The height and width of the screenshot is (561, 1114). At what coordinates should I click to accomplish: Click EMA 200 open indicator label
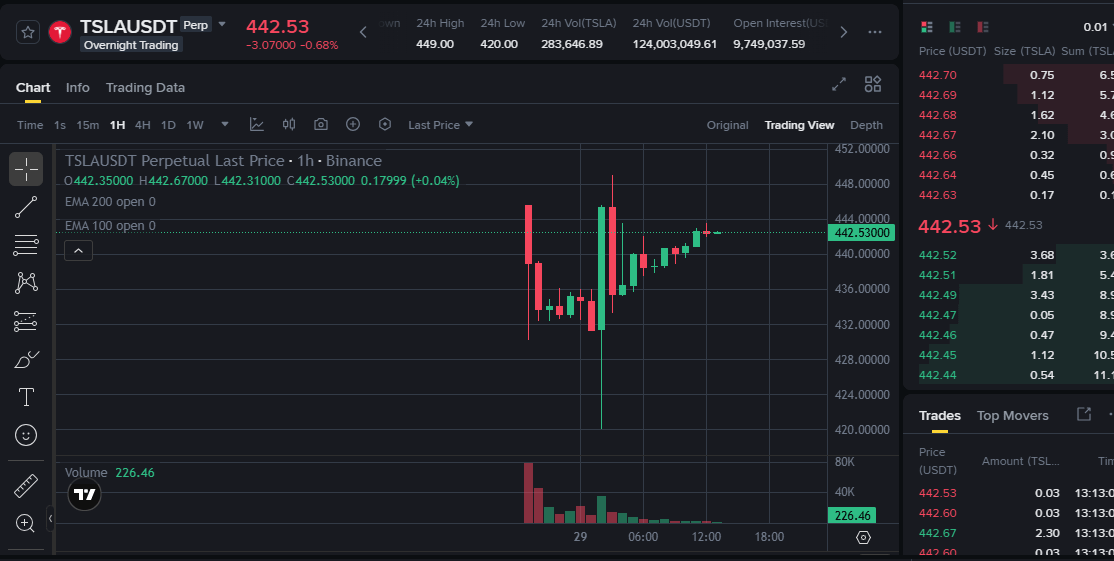[110, 202]
